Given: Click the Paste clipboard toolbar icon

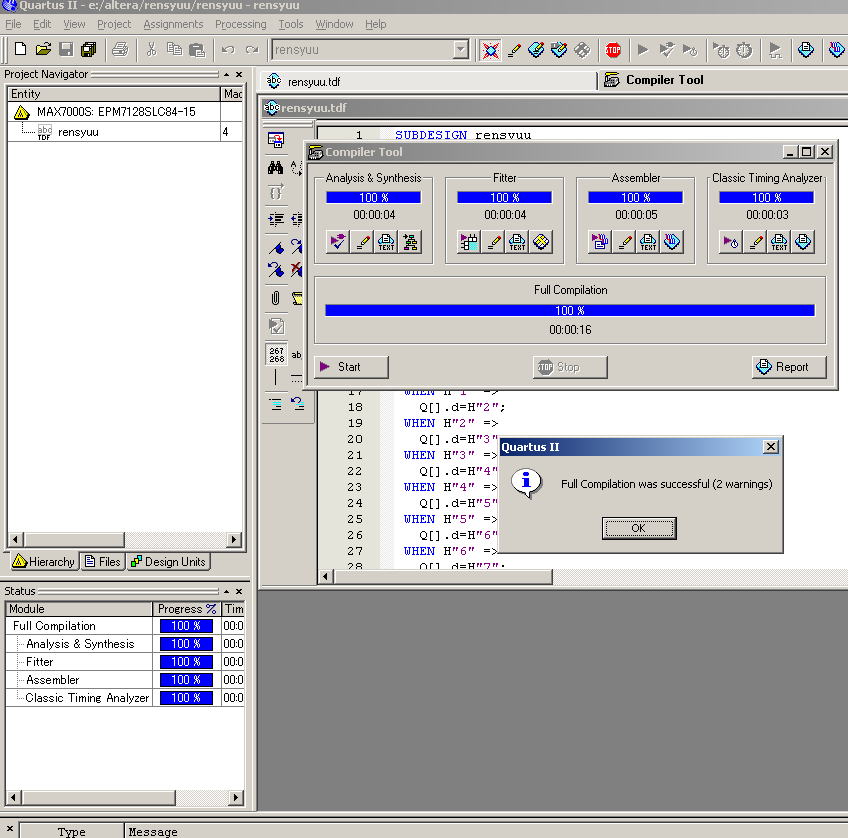Looking at the screenshot, I should (x=197, y=50).
